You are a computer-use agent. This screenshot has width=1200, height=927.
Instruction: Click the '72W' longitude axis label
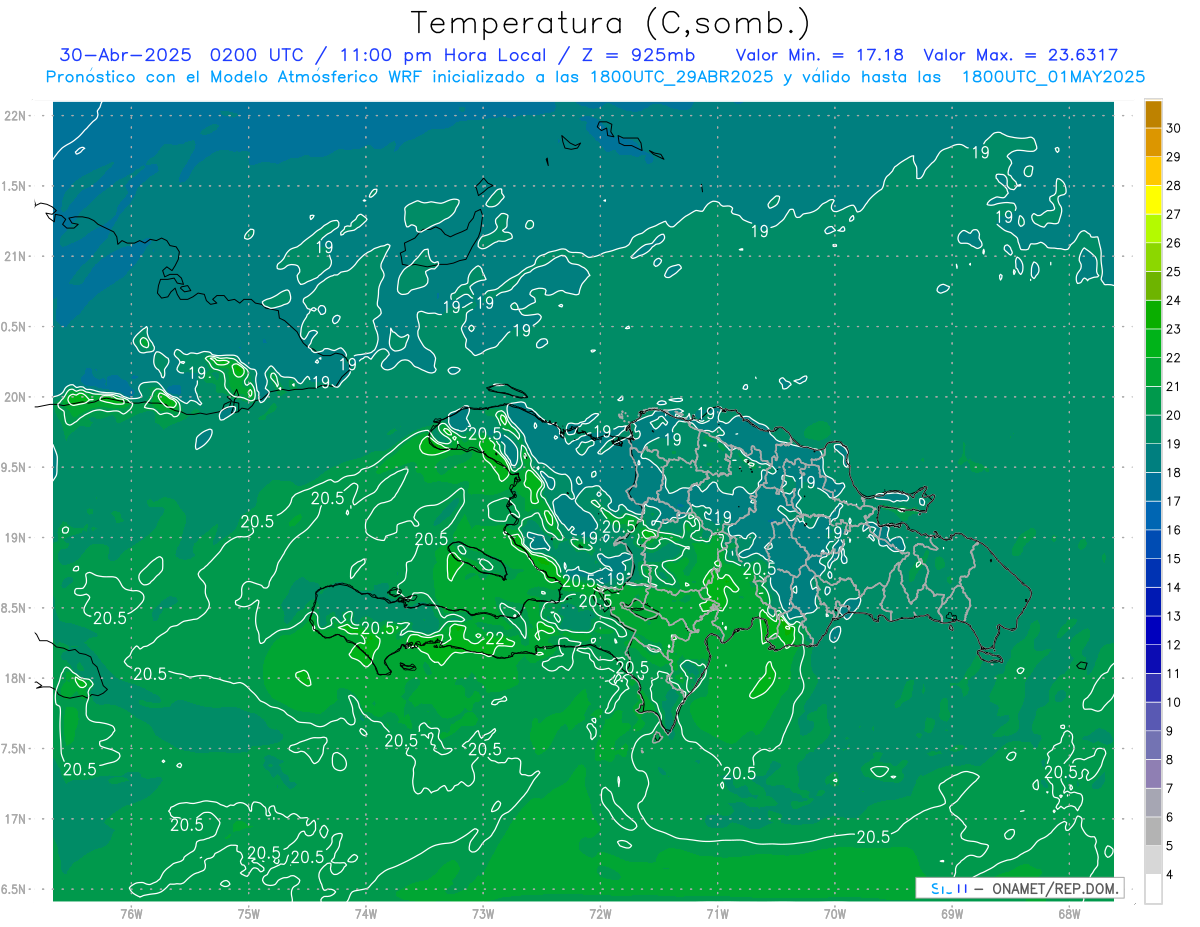(600, 914)
